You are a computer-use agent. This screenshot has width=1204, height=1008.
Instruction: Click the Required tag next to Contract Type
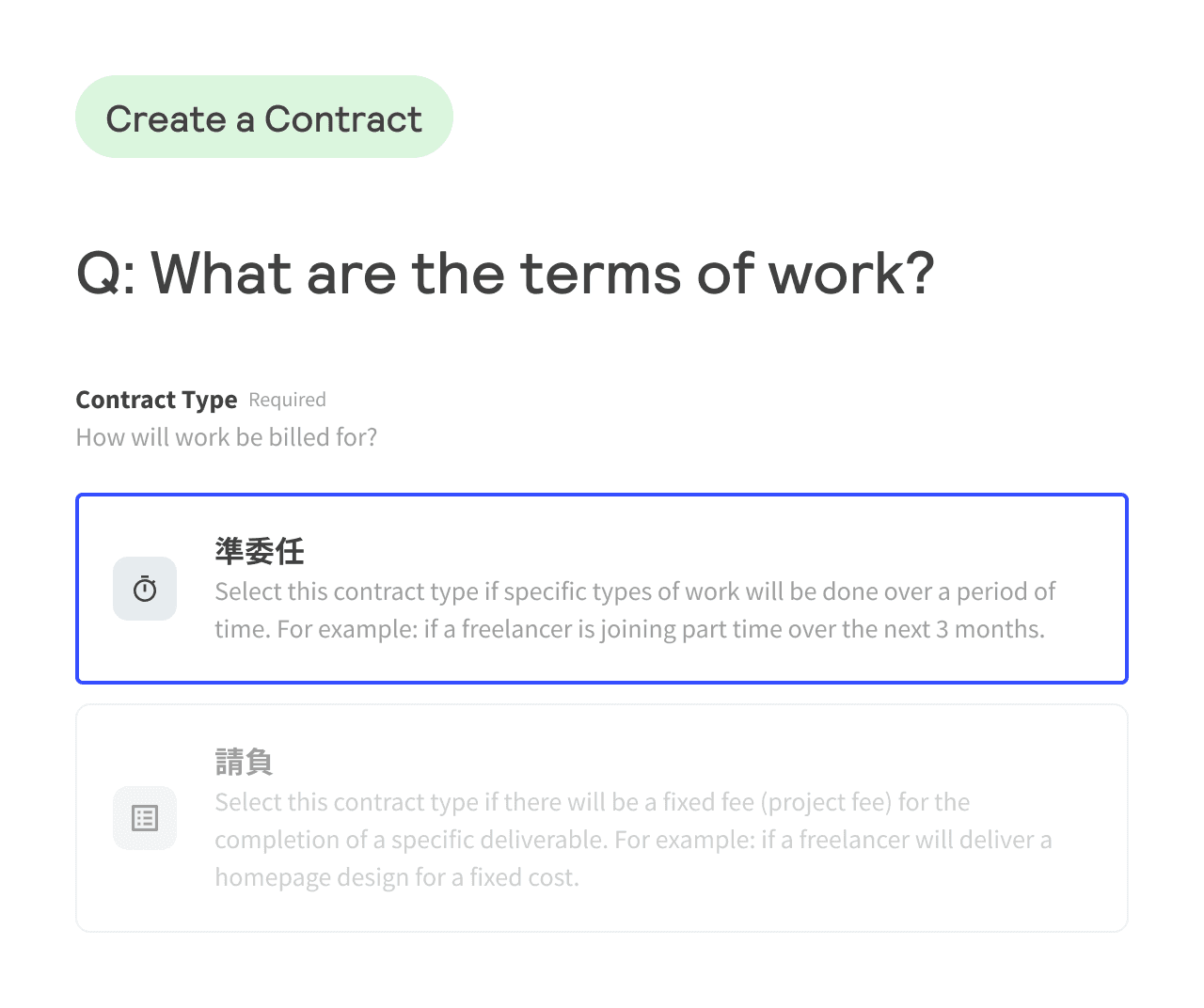click(287, 400)
